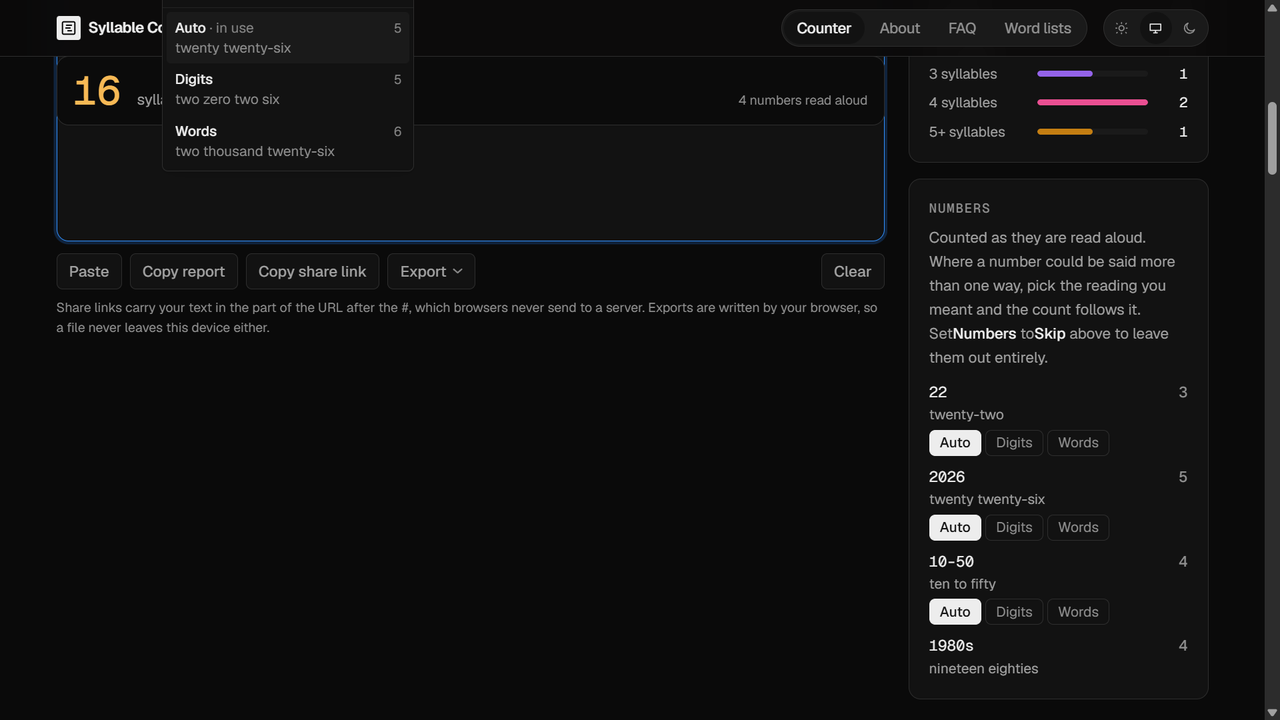Open Word lists page
1280x720 pixels.
point(1038,28)
